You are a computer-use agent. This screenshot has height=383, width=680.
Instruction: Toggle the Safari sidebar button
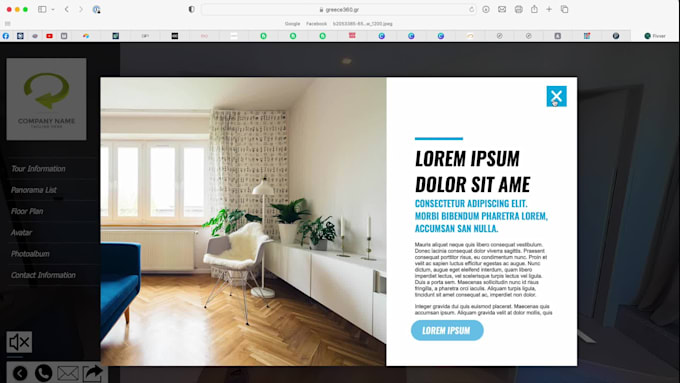(42, 9)
